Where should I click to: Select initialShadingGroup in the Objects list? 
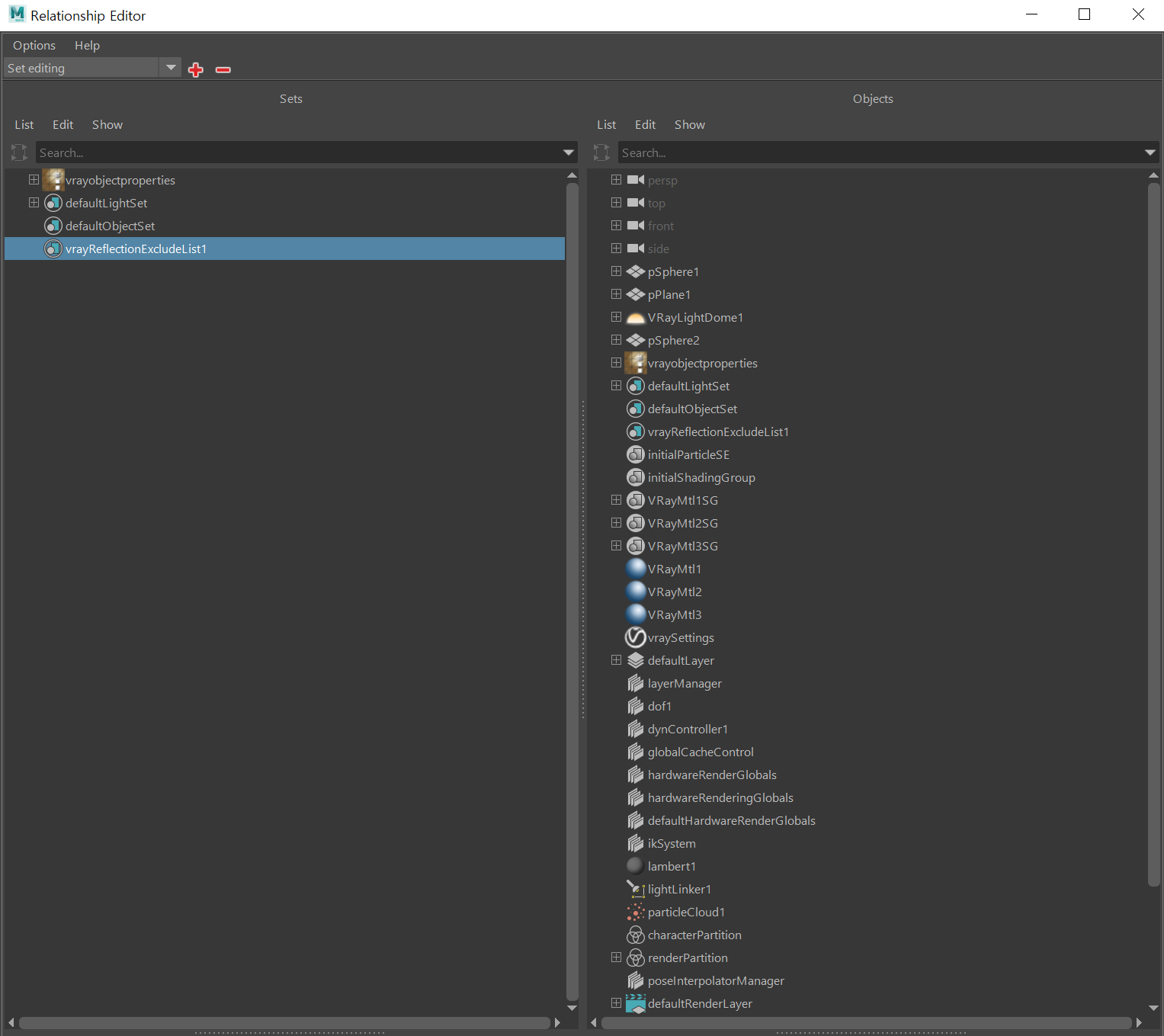[x=701, y=477]
